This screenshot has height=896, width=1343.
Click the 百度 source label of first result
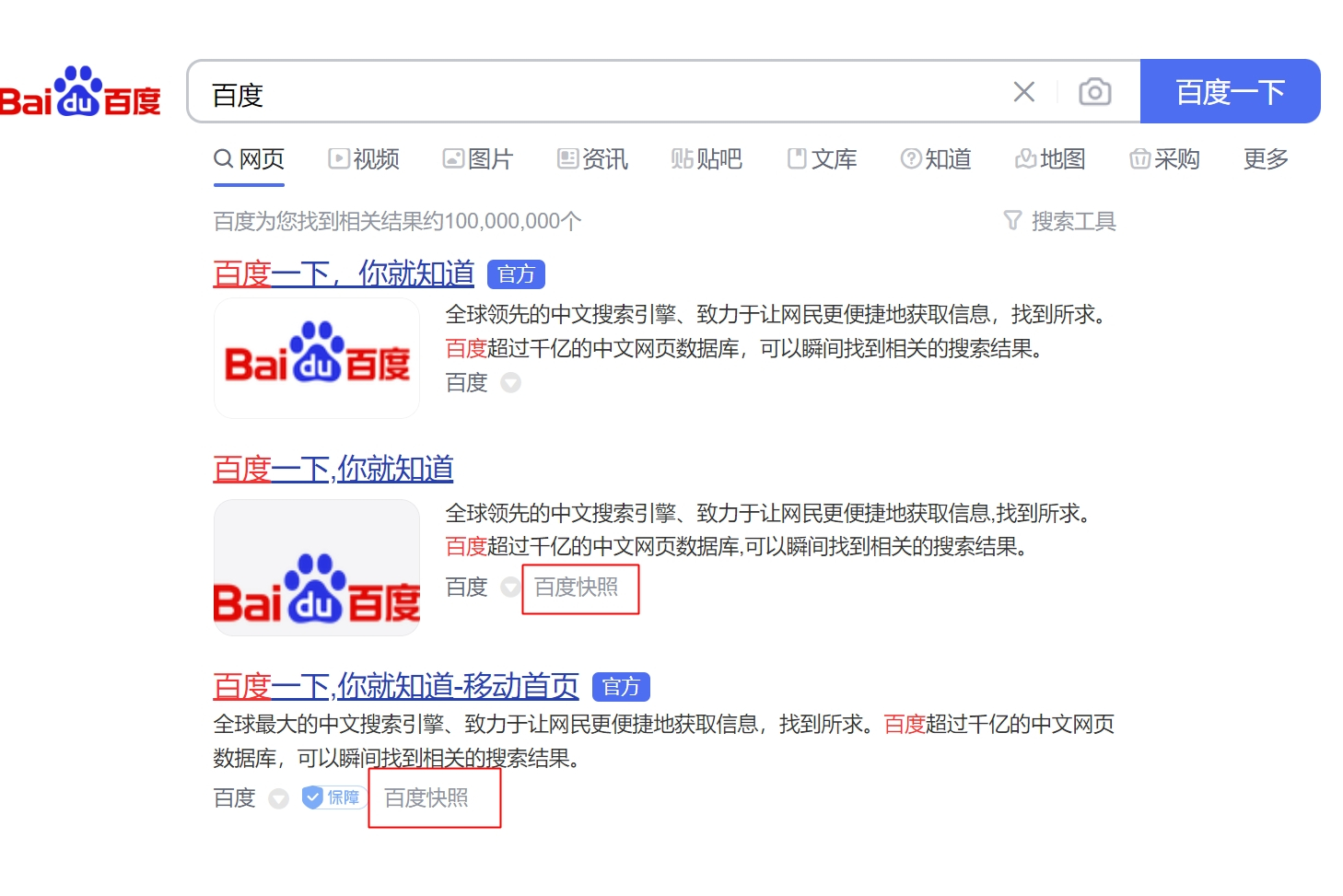pyautogui.click(x=466, y=382)
